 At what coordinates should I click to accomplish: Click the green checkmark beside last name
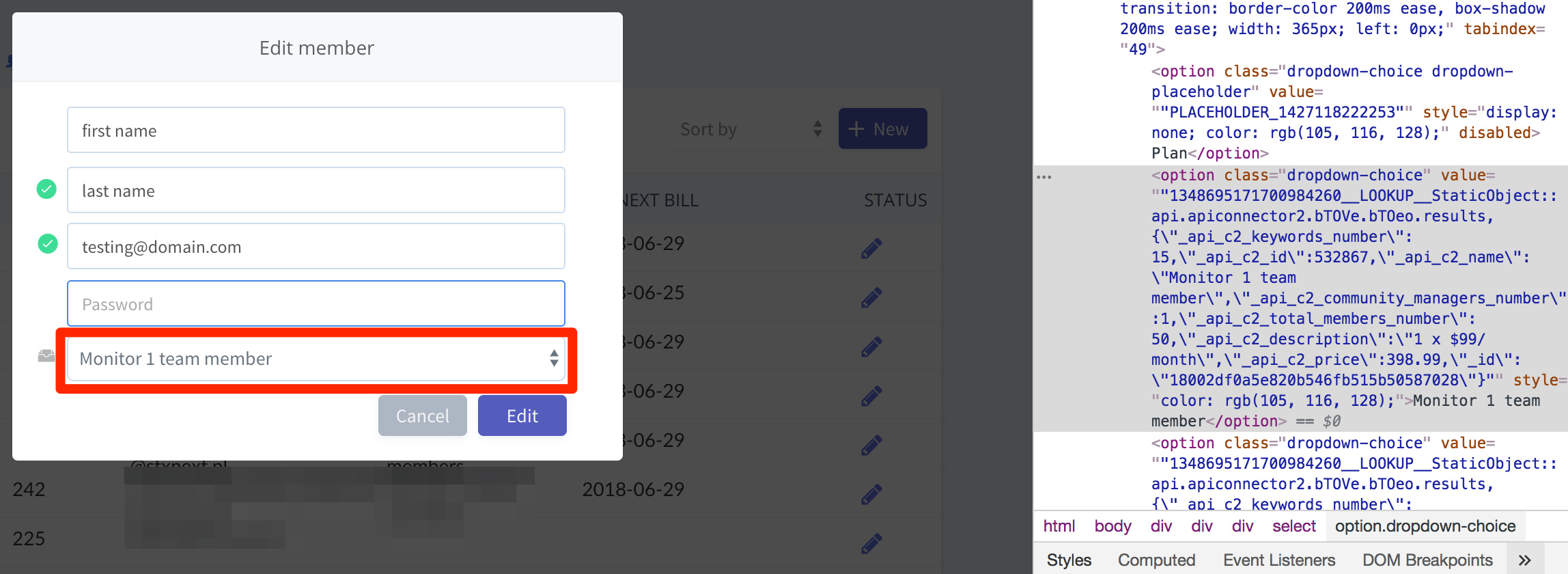tap(46, 189)
